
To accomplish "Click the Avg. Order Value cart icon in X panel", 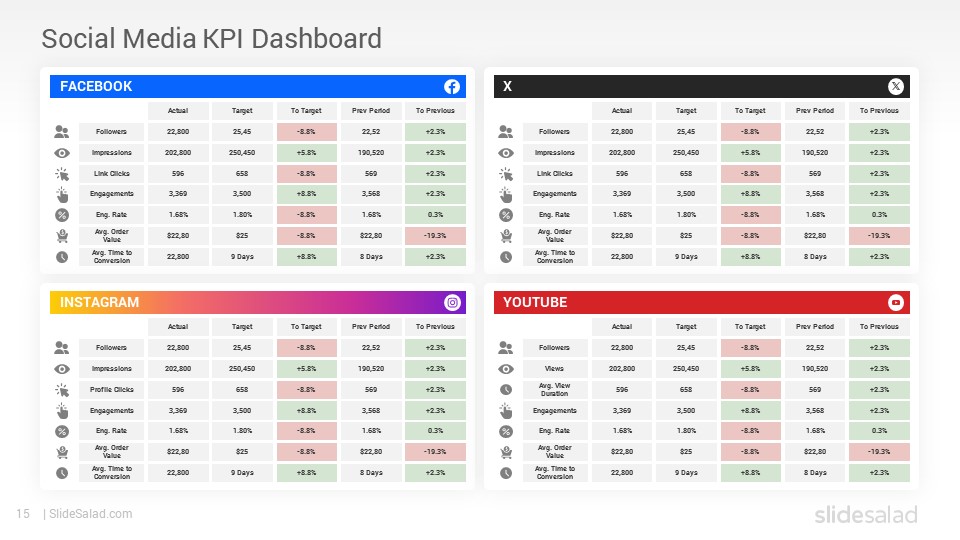I will tap(506, 236).
